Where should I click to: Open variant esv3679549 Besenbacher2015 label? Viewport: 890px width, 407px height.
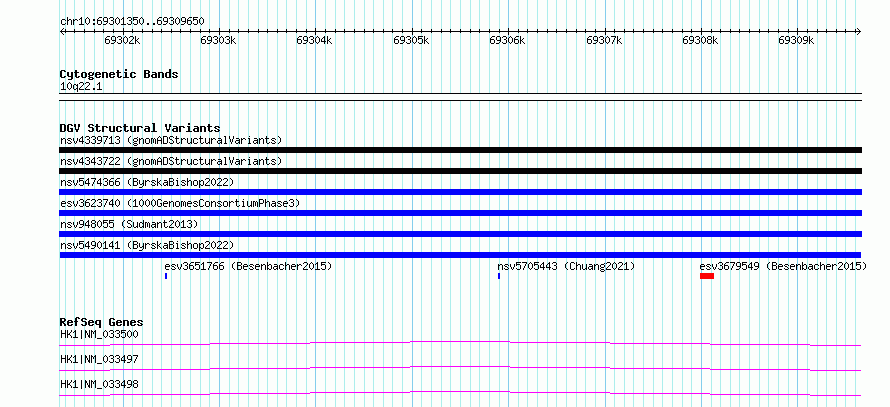[783, 266]
